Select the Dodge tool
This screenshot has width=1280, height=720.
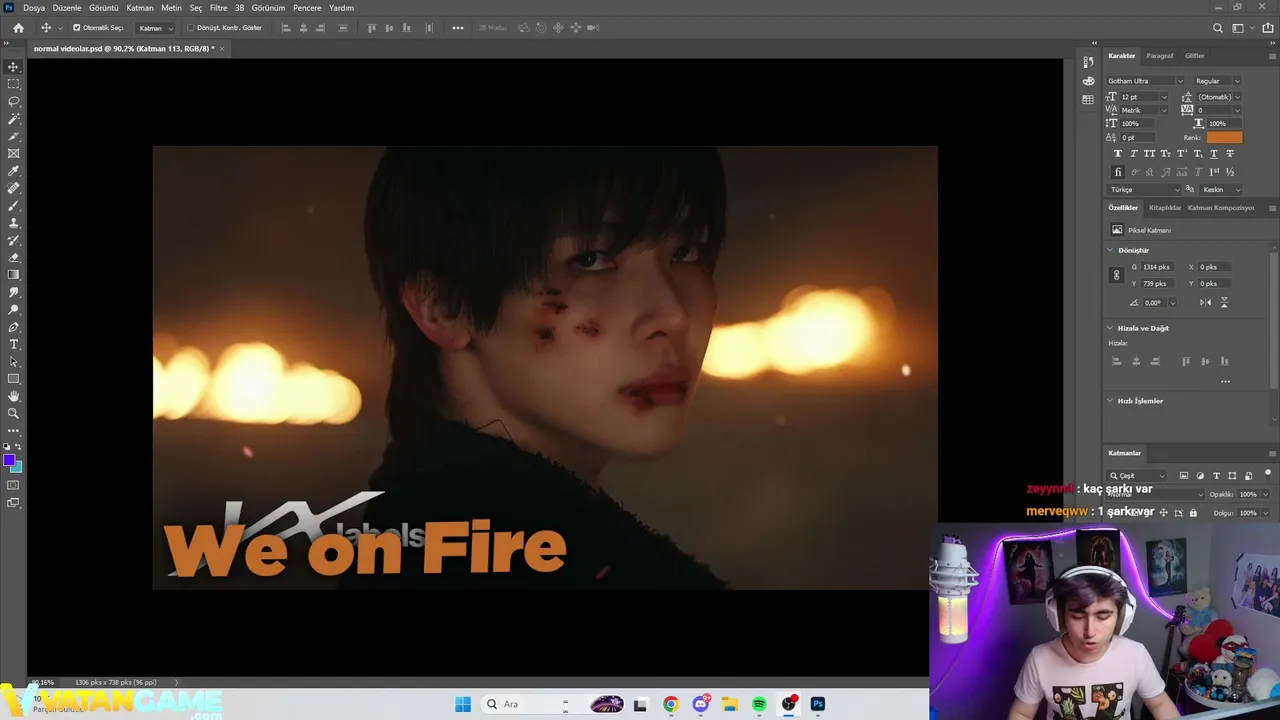[x=13, y=309]
